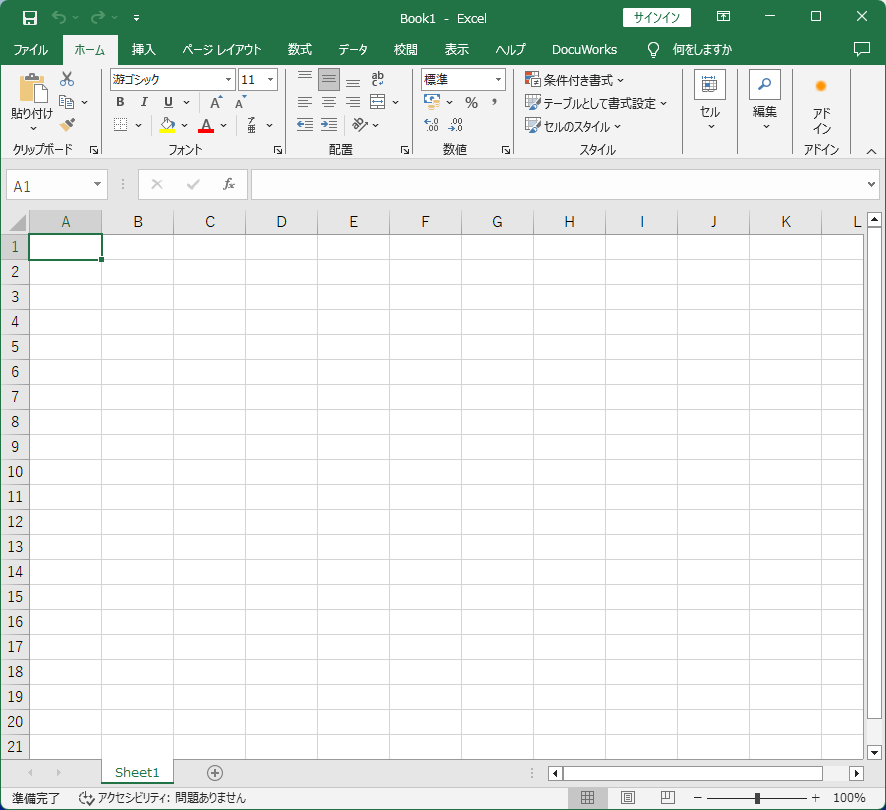Click the accounting currency format icon
The image size is (886, 810).
(x=432, y=102)
